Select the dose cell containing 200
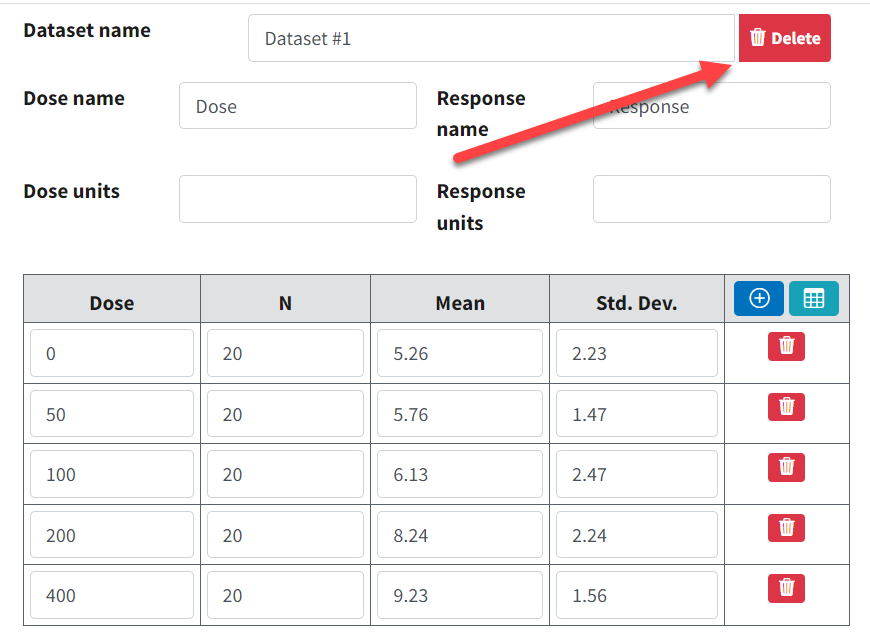This screenshot has height=639, width=870. point(112,535)
